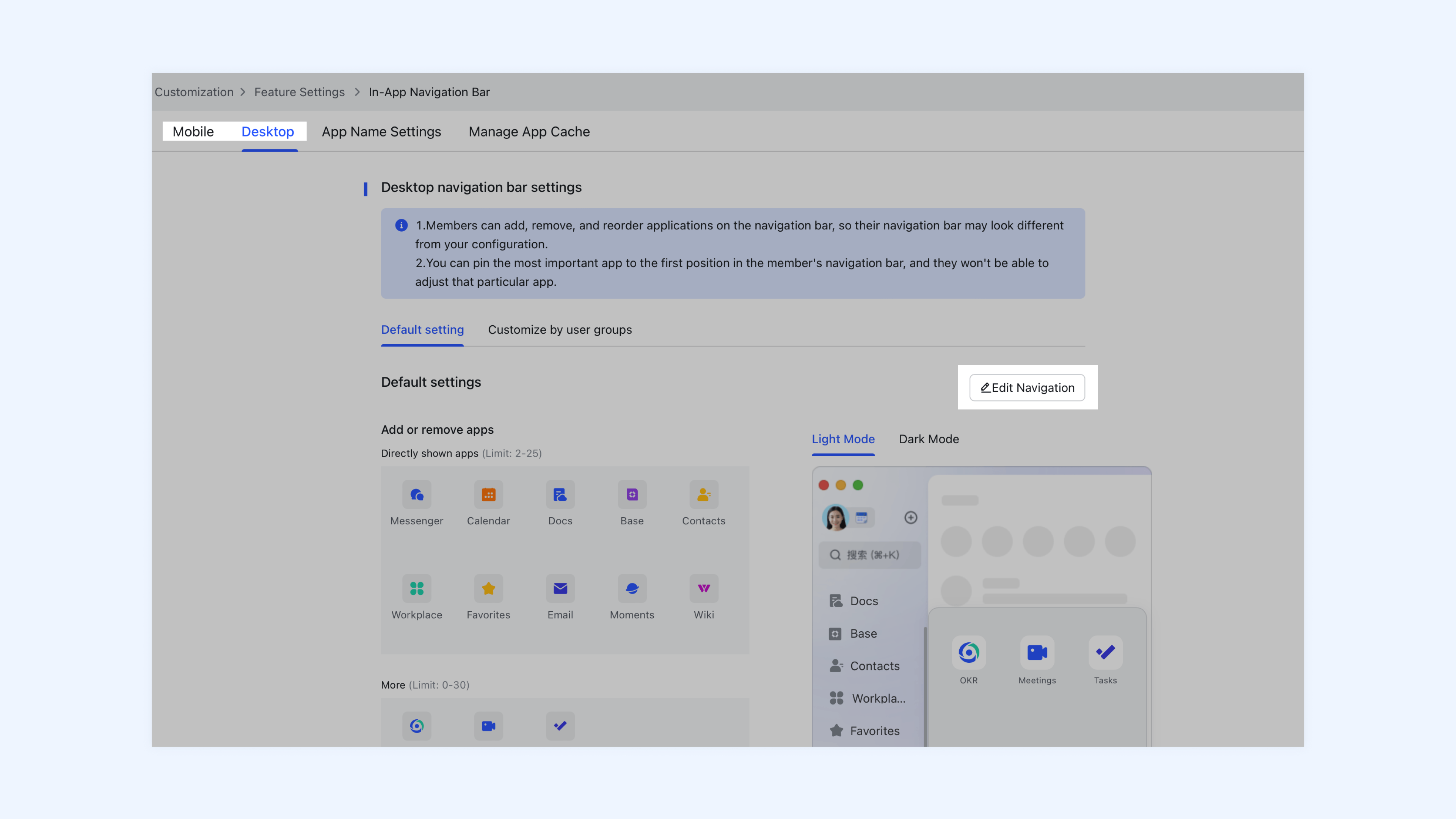Image resolution: width=1456 pixels, height=819 pixels.
Task: Open the App Name Settings tab
Action: [x=381, y=132]
